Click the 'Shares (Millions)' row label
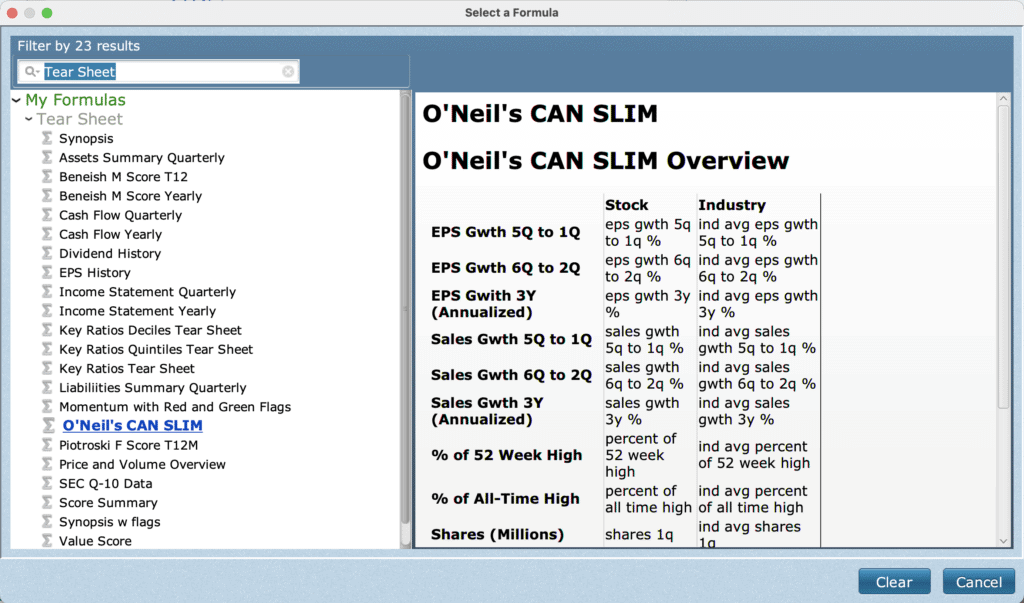The width and height of the screenshot is (1024, 603). click(497, 534)
